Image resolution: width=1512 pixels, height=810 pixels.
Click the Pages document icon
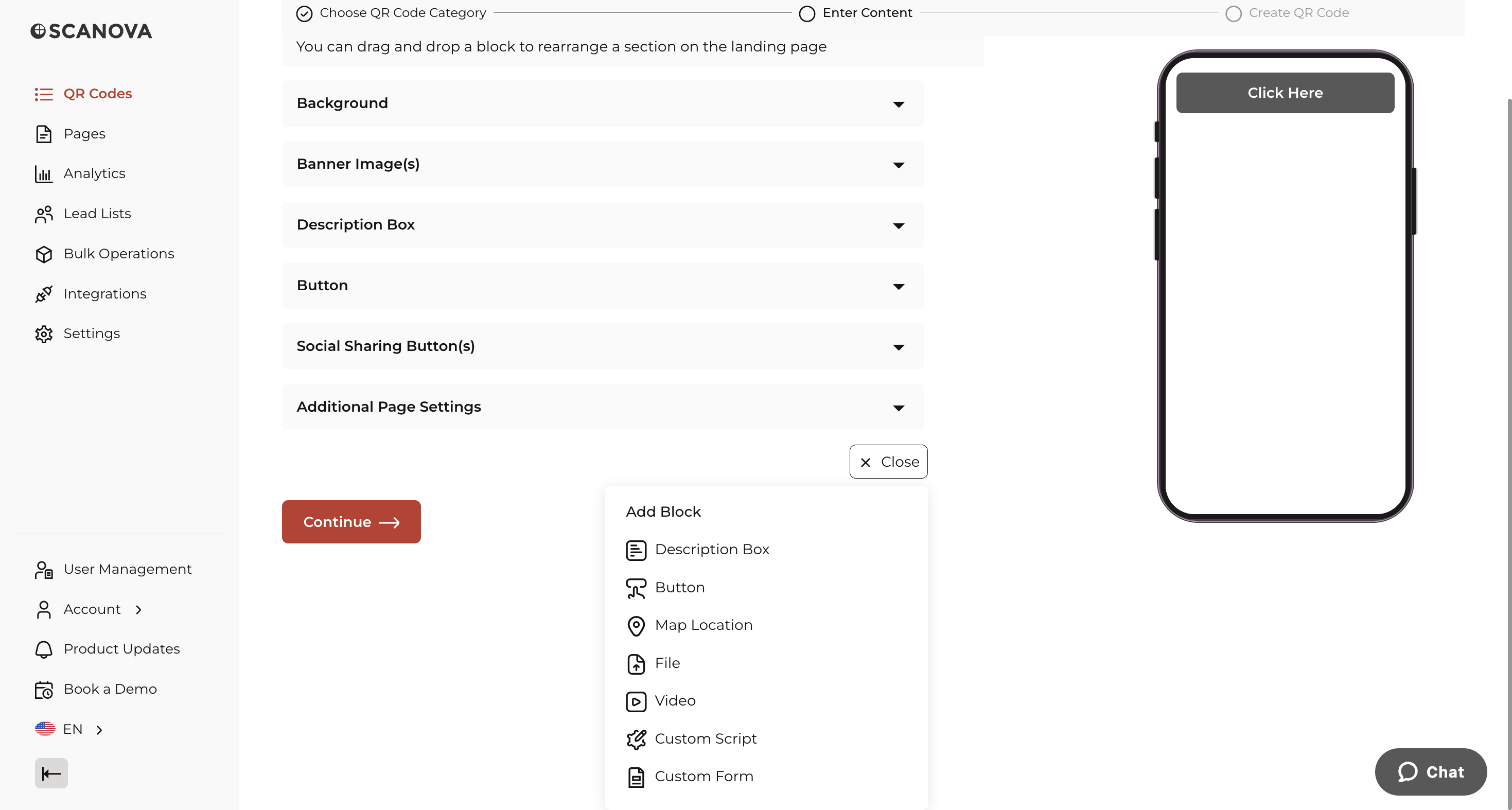click(x=43, y=134)
